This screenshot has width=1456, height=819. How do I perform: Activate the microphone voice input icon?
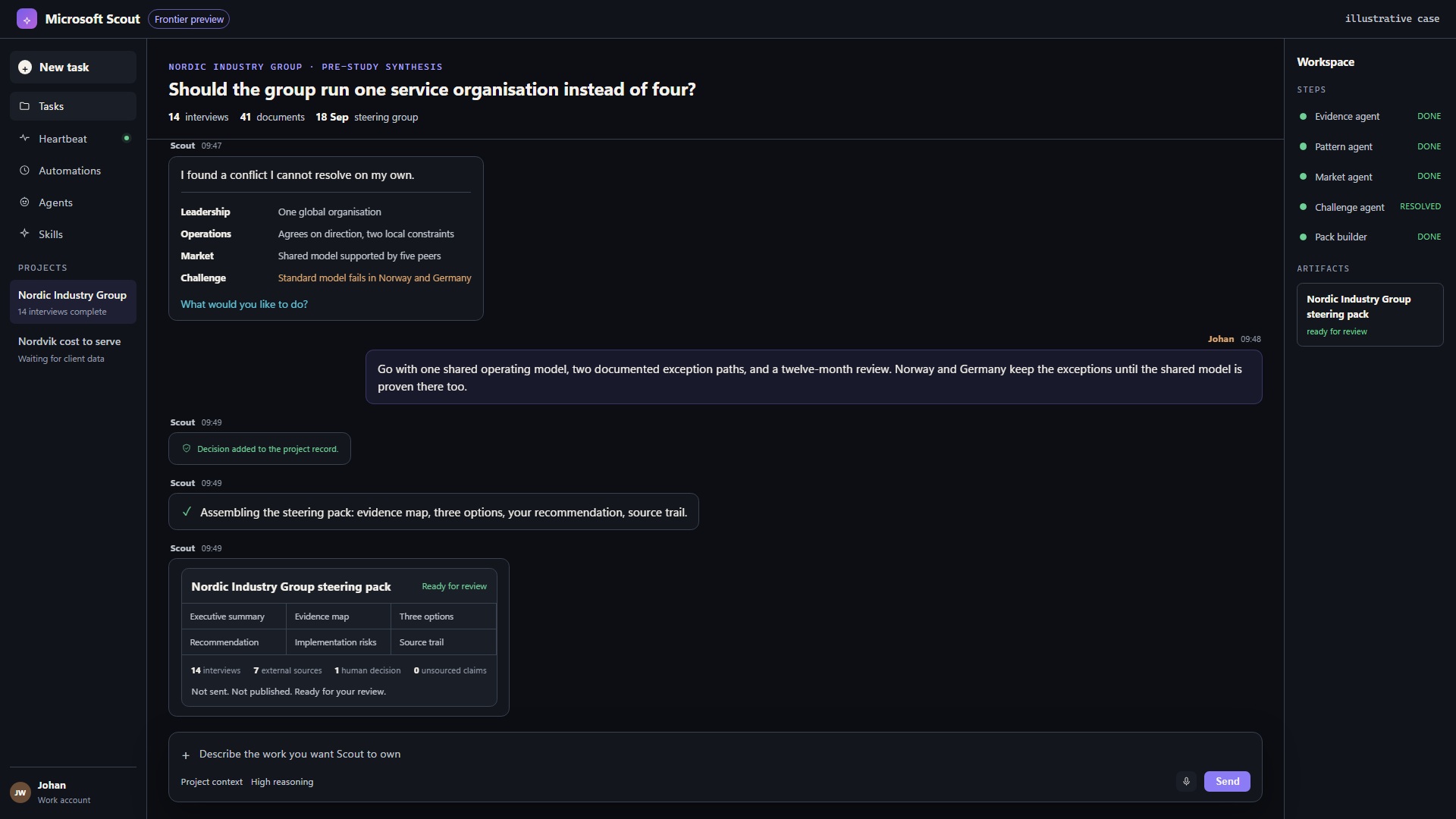coord(1186,781)
